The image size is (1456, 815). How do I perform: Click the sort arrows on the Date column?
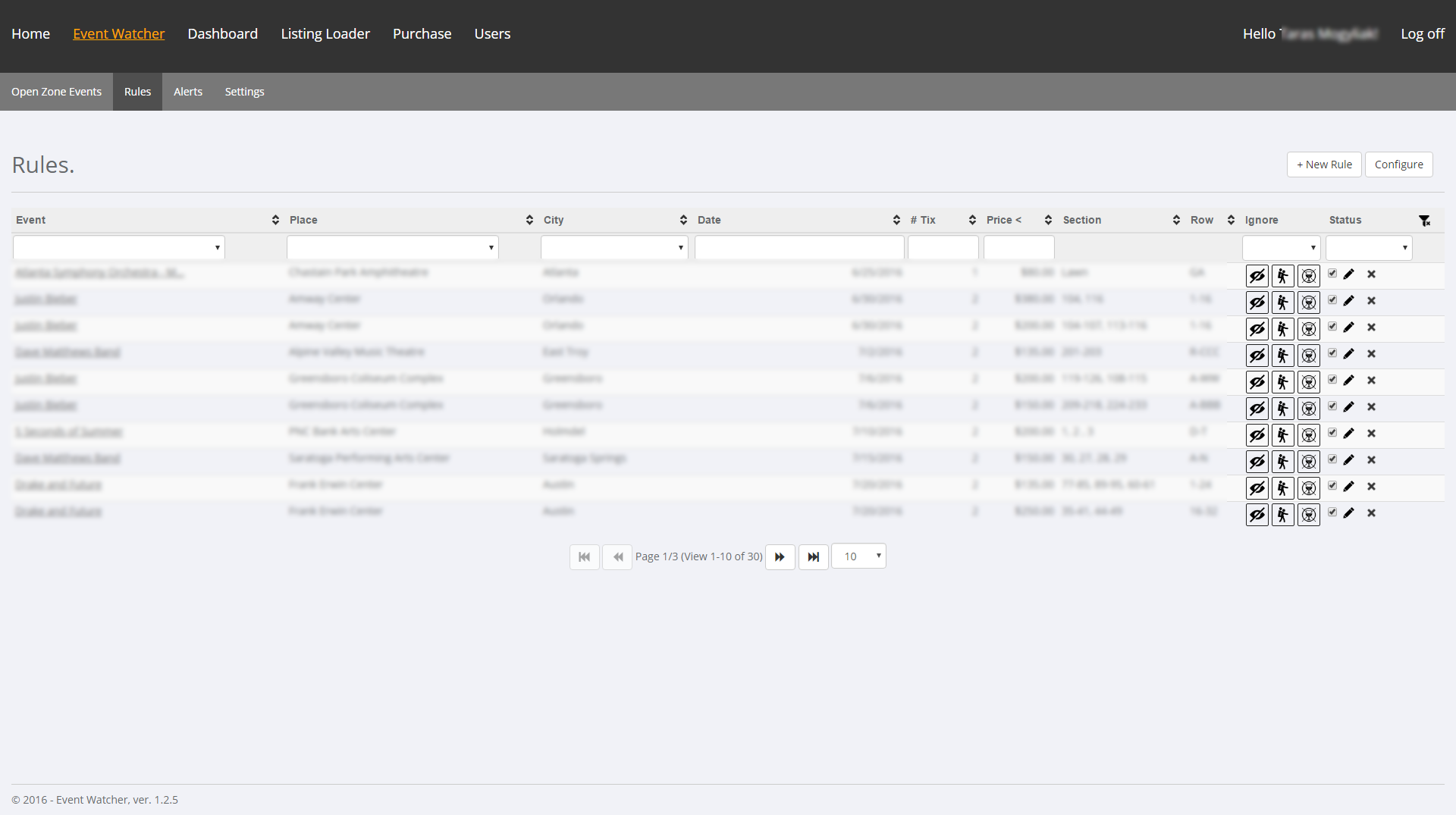pos(897,220)
